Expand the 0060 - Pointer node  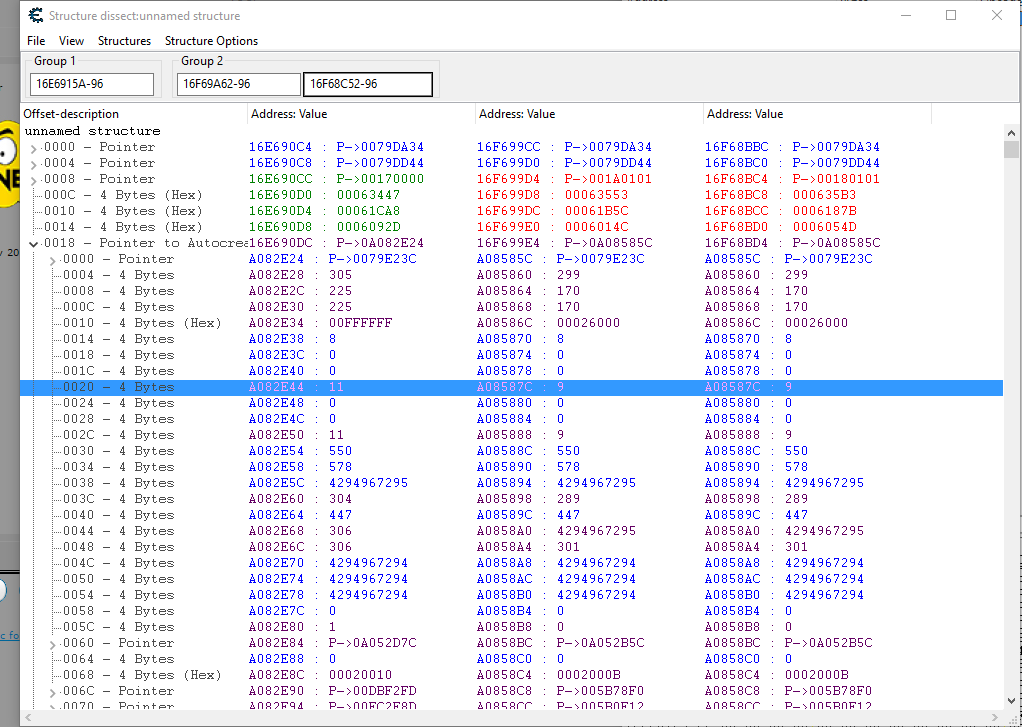coord(53,644)
